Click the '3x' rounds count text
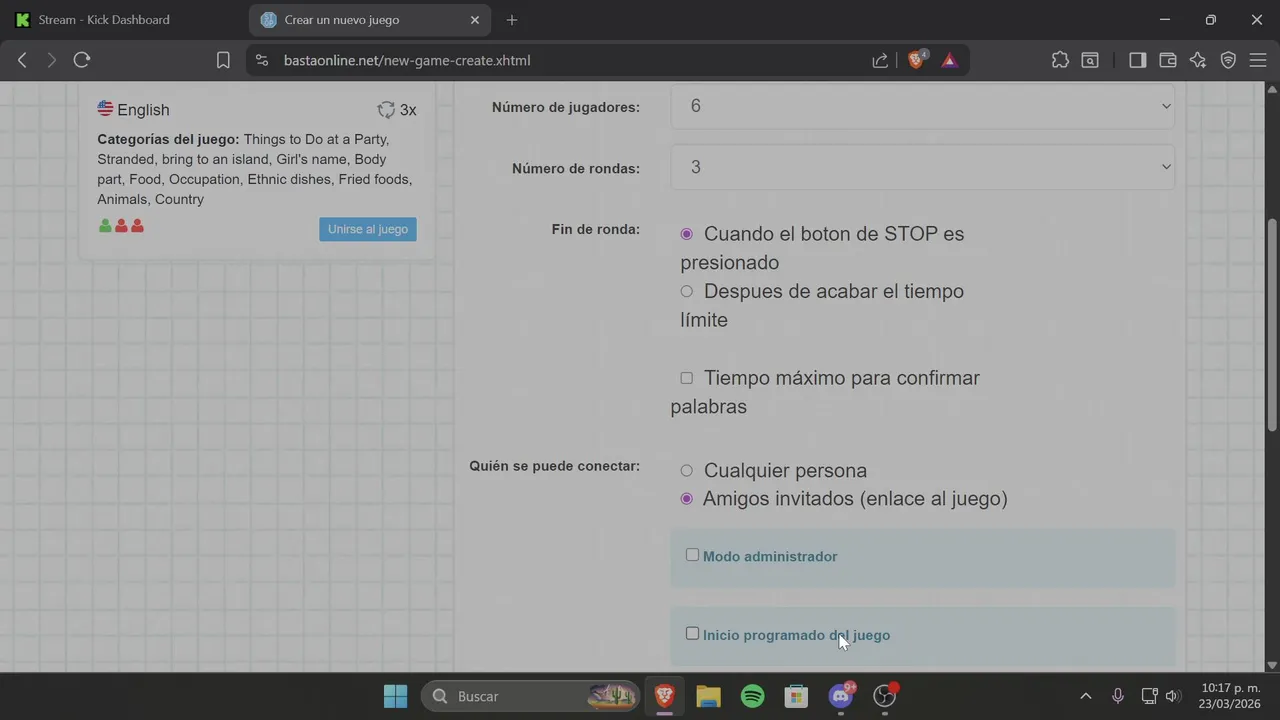 click(x=408, y=110)
